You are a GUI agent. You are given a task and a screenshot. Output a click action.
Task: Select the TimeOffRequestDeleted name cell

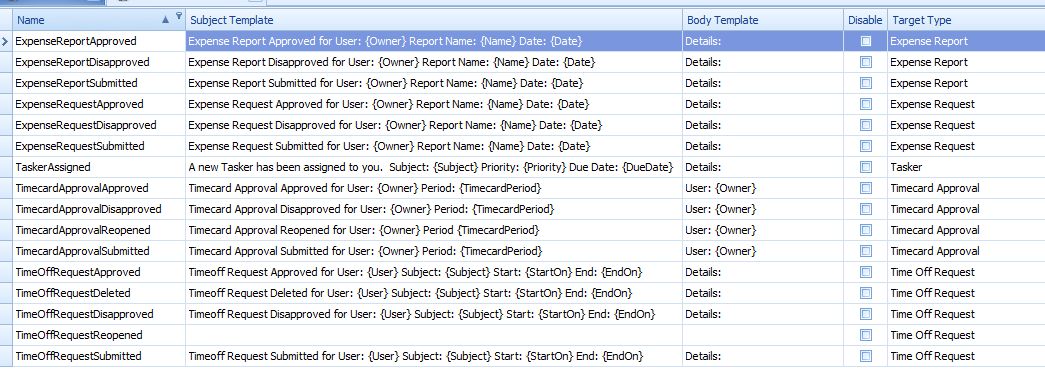tap(99, 293)
